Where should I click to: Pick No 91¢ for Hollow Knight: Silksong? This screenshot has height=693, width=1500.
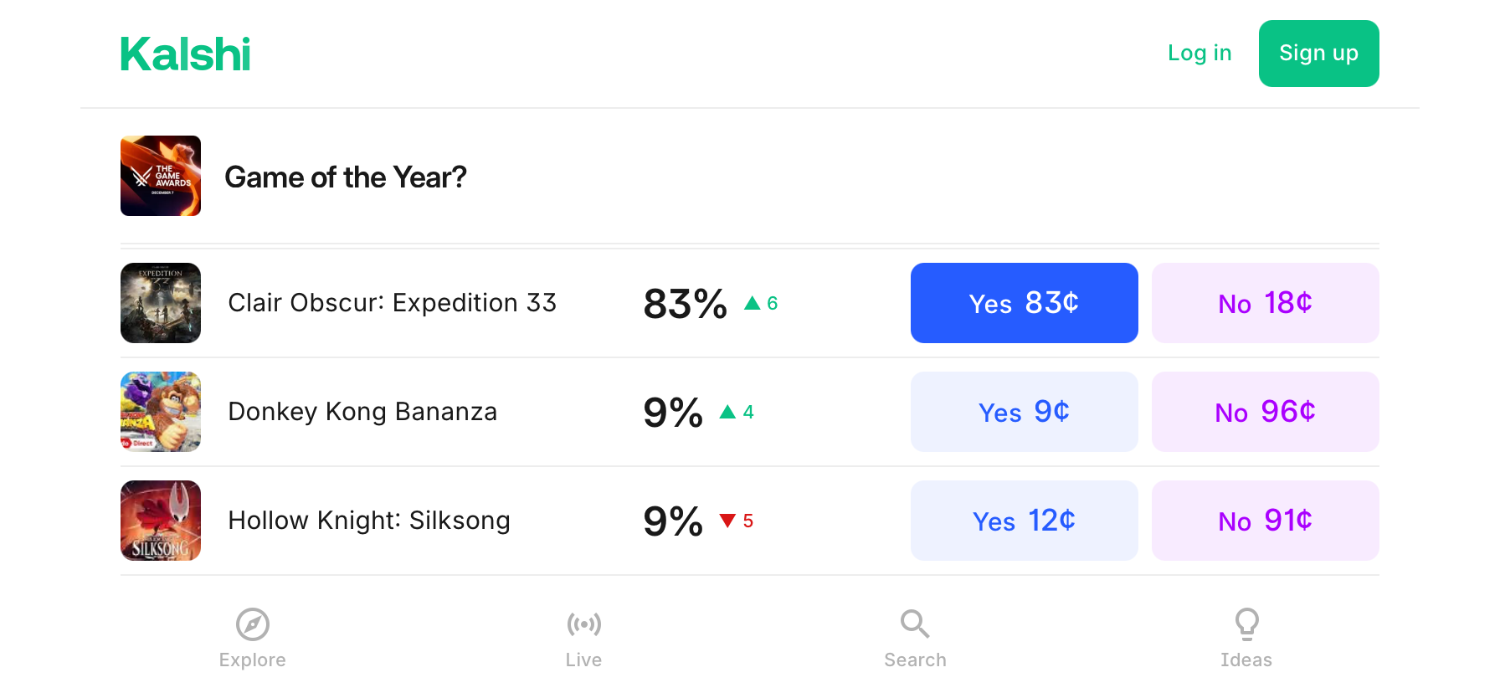coord(1266,521)
